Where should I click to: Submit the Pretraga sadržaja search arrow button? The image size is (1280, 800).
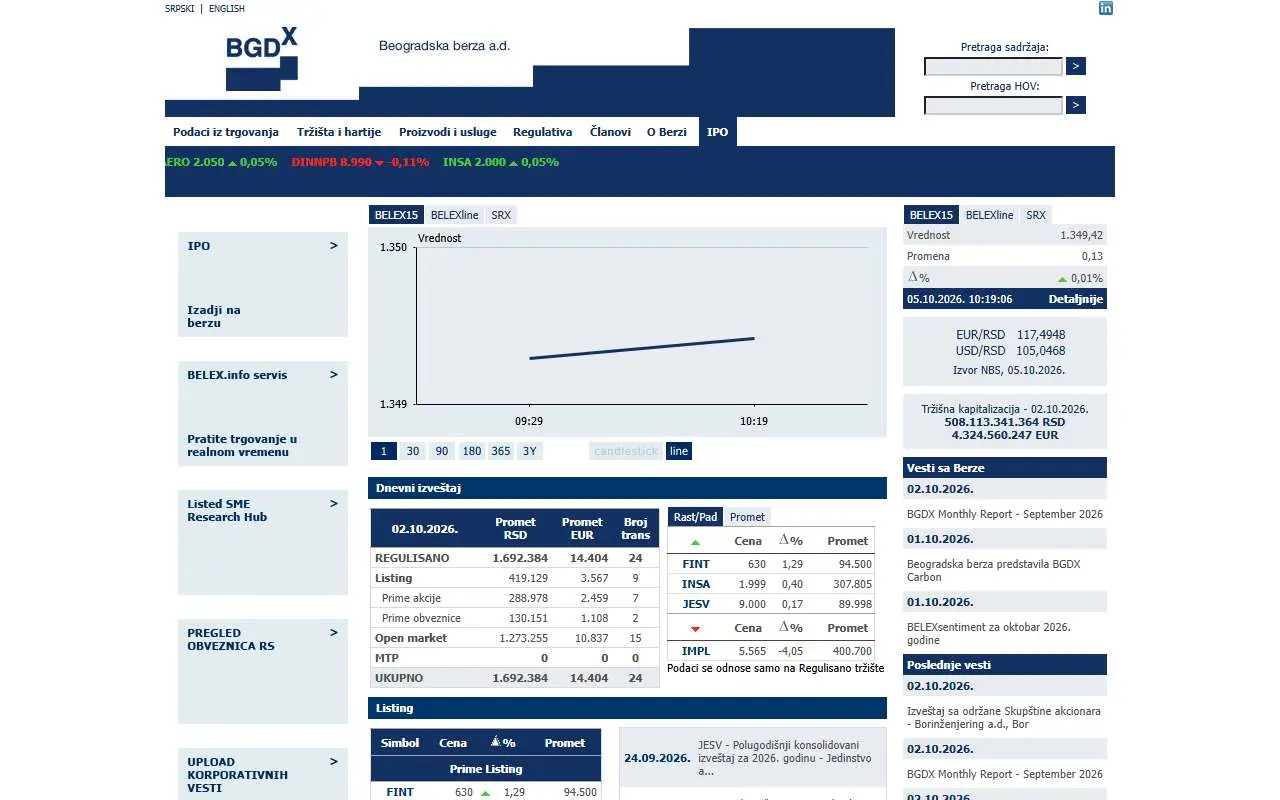click(x=1076, y=66)
